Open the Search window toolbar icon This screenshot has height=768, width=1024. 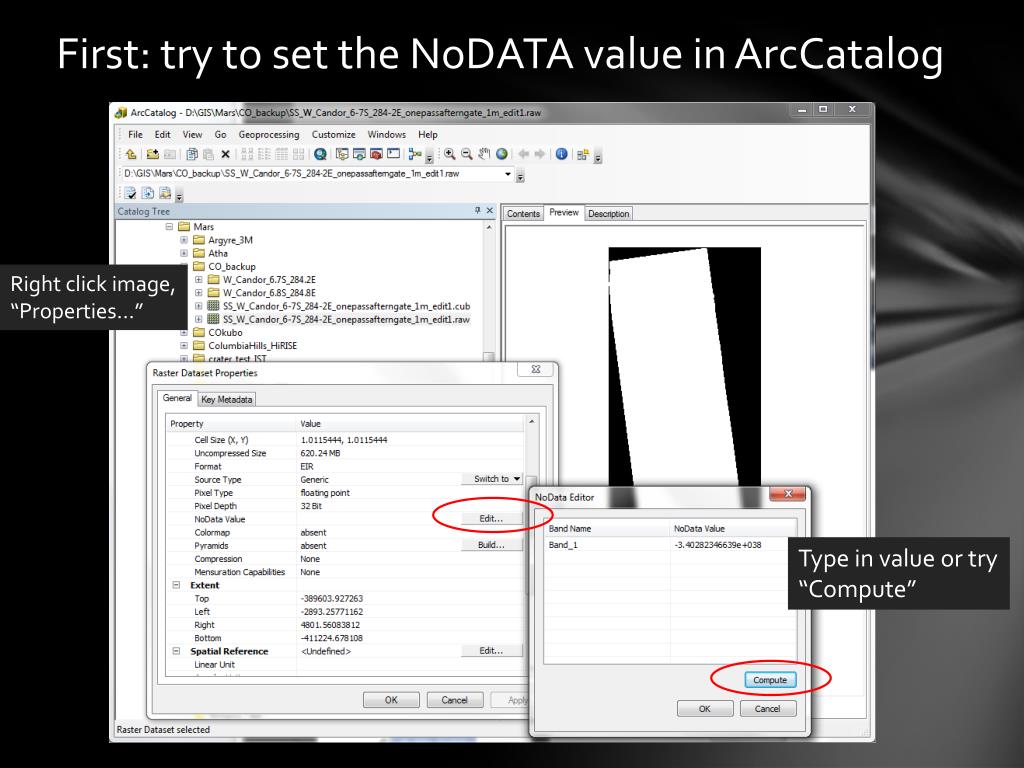click(359, 154)
